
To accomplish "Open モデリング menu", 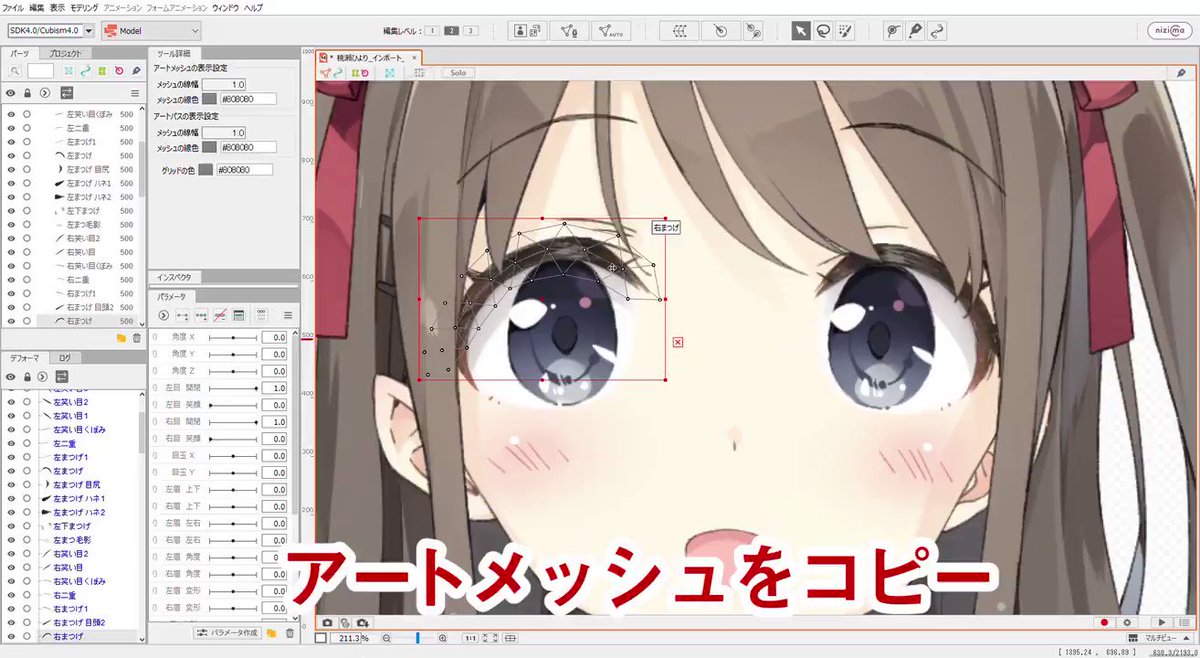I will [84, 7].
